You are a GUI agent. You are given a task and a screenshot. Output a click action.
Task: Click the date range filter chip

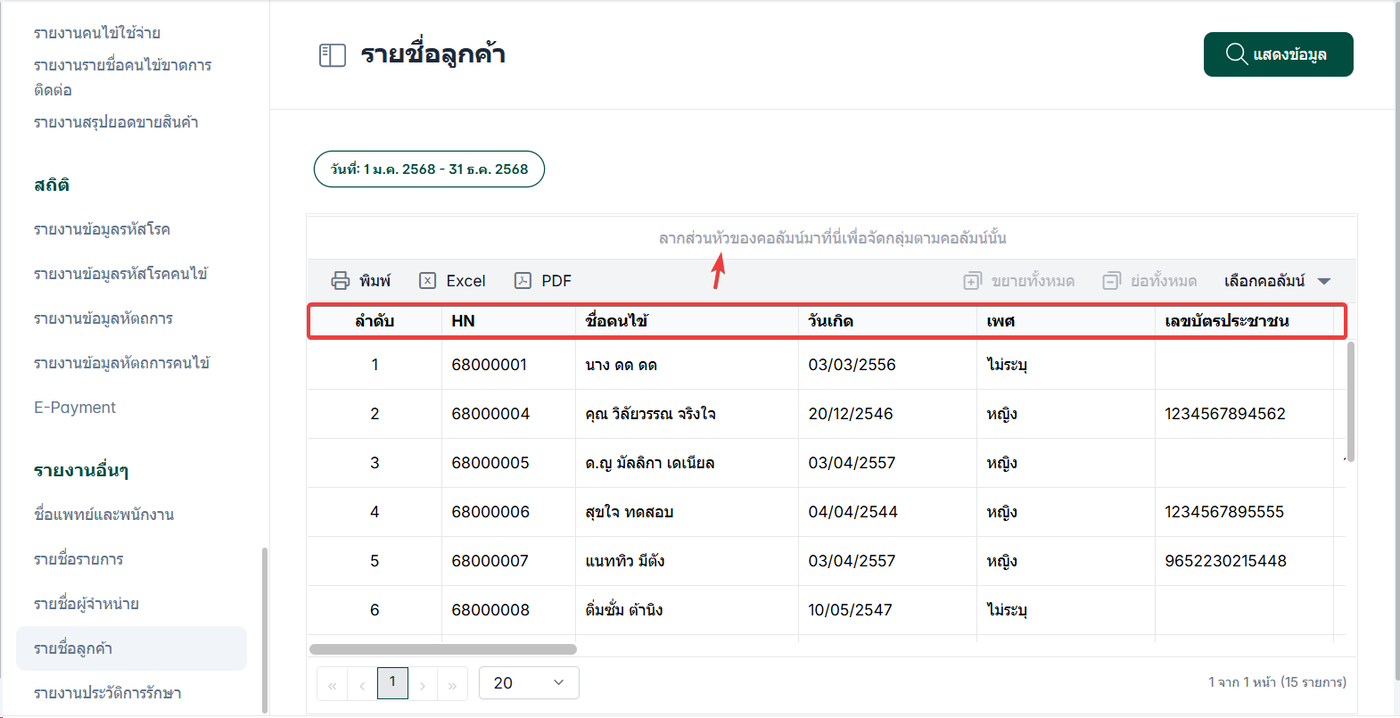point(429,169)
